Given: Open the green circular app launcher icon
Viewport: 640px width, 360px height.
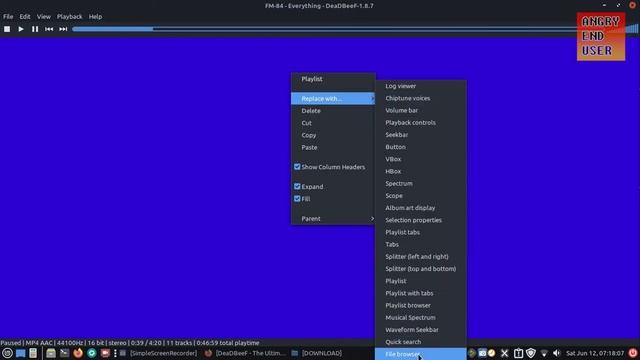Looking at the screenshot, I should [91, 353].
